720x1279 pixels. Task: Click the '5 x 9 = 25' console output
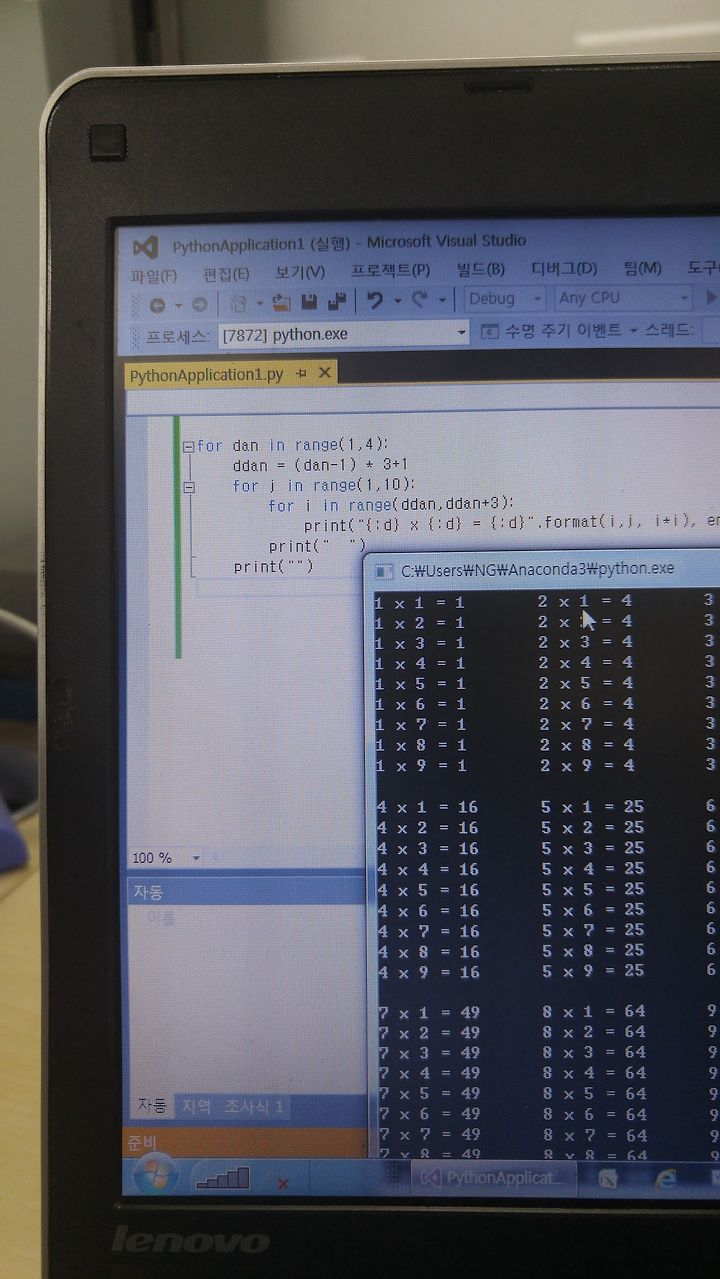pos(593,970)
